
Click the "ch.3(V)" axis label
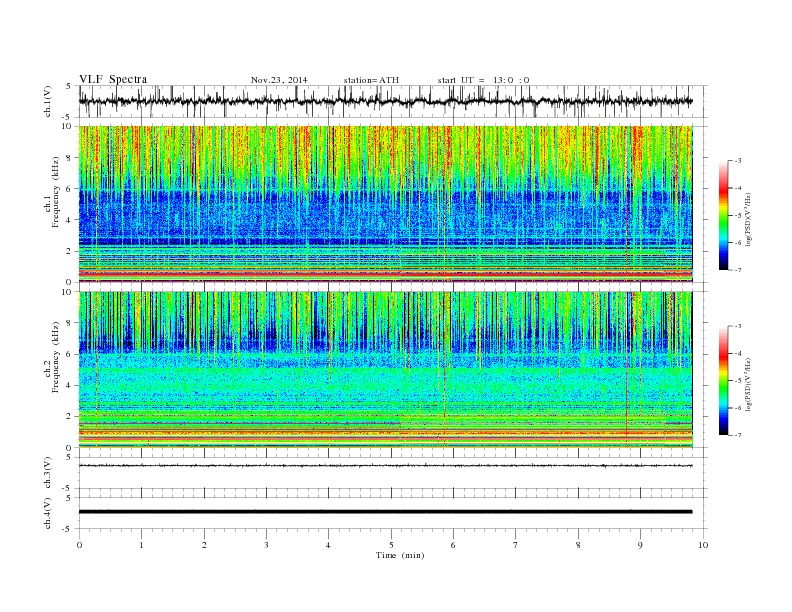click(x=48, y=473)
